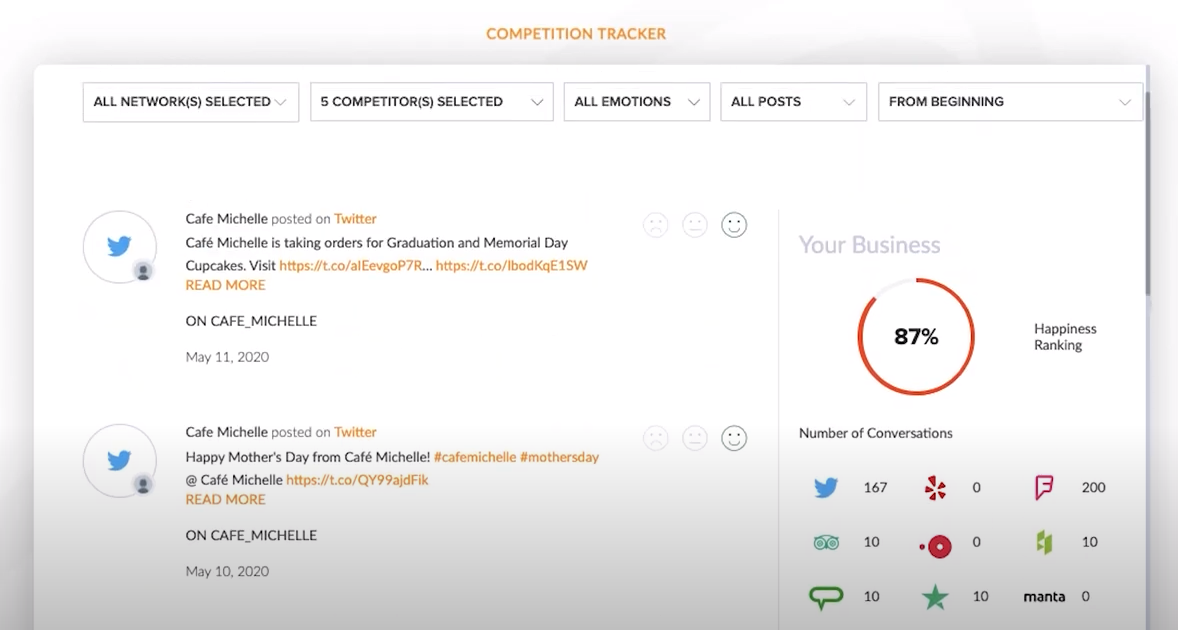The width and height of the screenshot is (1178, 630).
Task: Open the Twitter link on the May 11 post
Action: [355, 219]
